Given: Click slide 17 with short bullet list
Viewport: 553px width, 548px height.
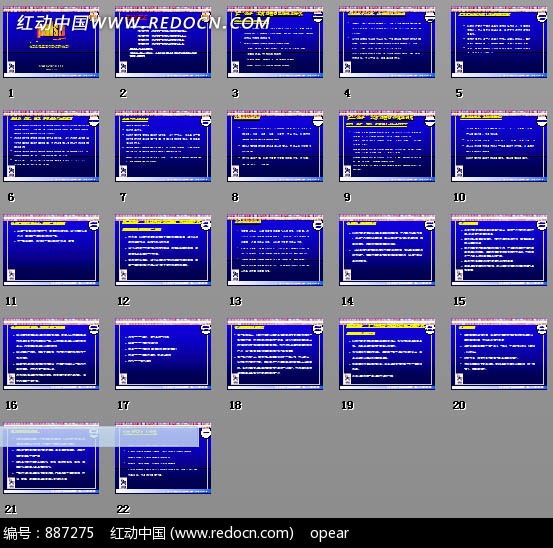Looking at the screenshot, I should pos(163,354).
